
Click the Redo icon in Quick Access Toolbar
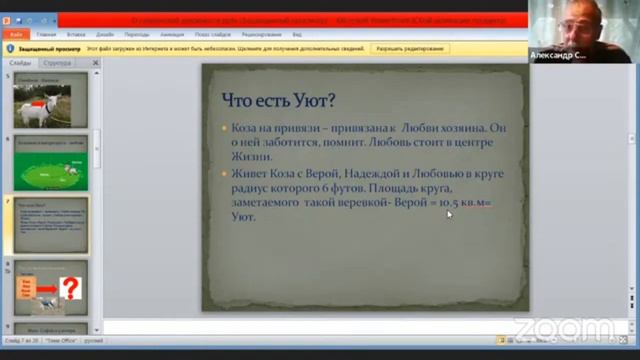point(44,20)
